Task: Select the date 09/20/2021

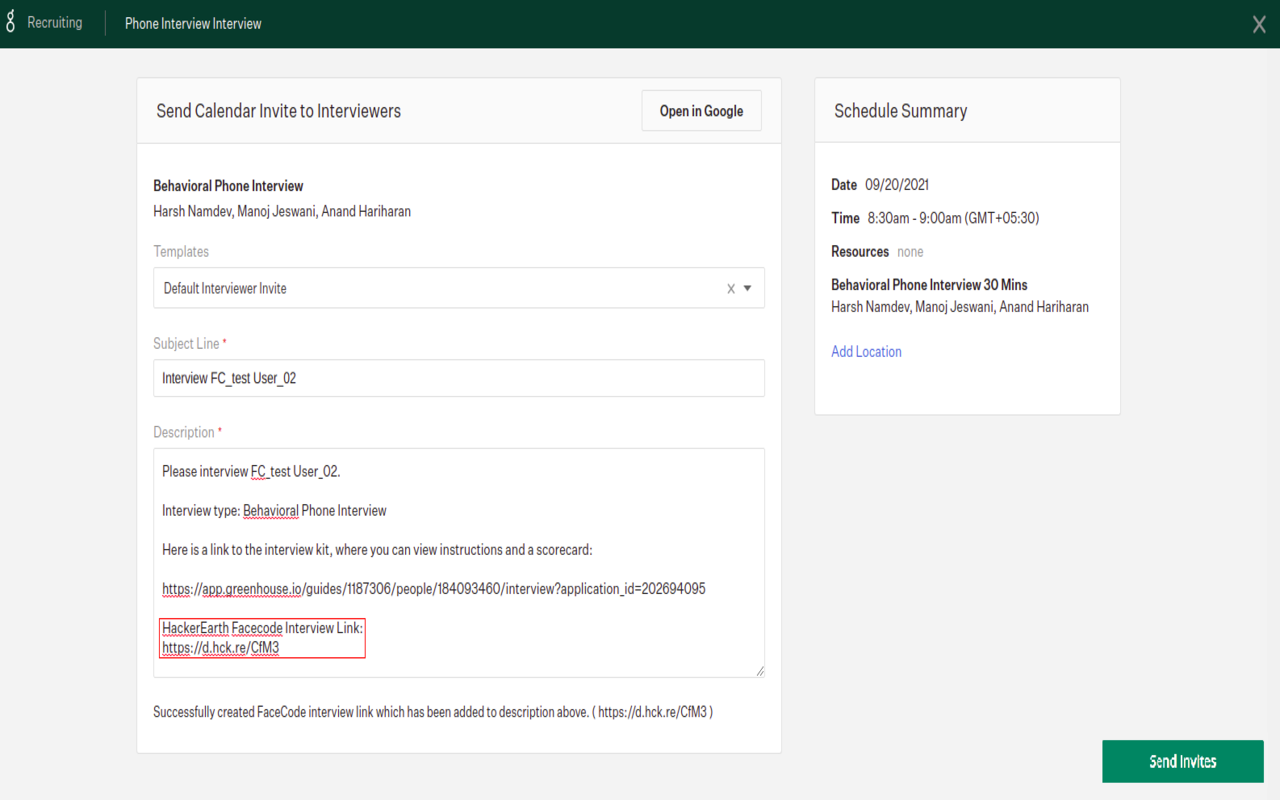Action: click(x=897, y=184)
